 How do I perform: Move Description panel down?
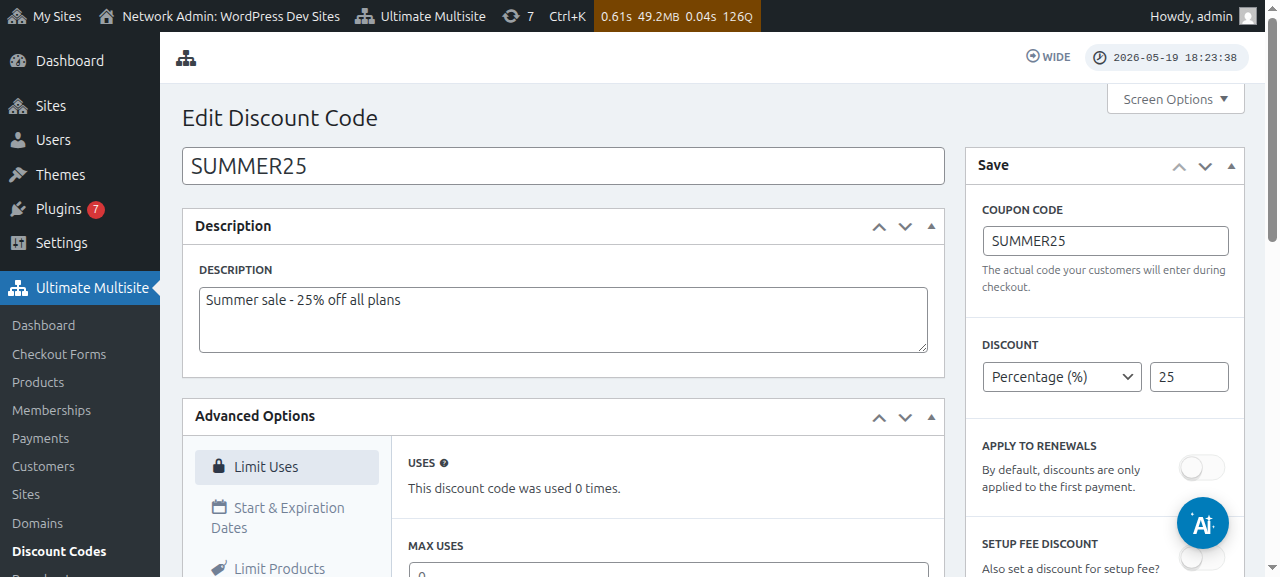[905, 227]
